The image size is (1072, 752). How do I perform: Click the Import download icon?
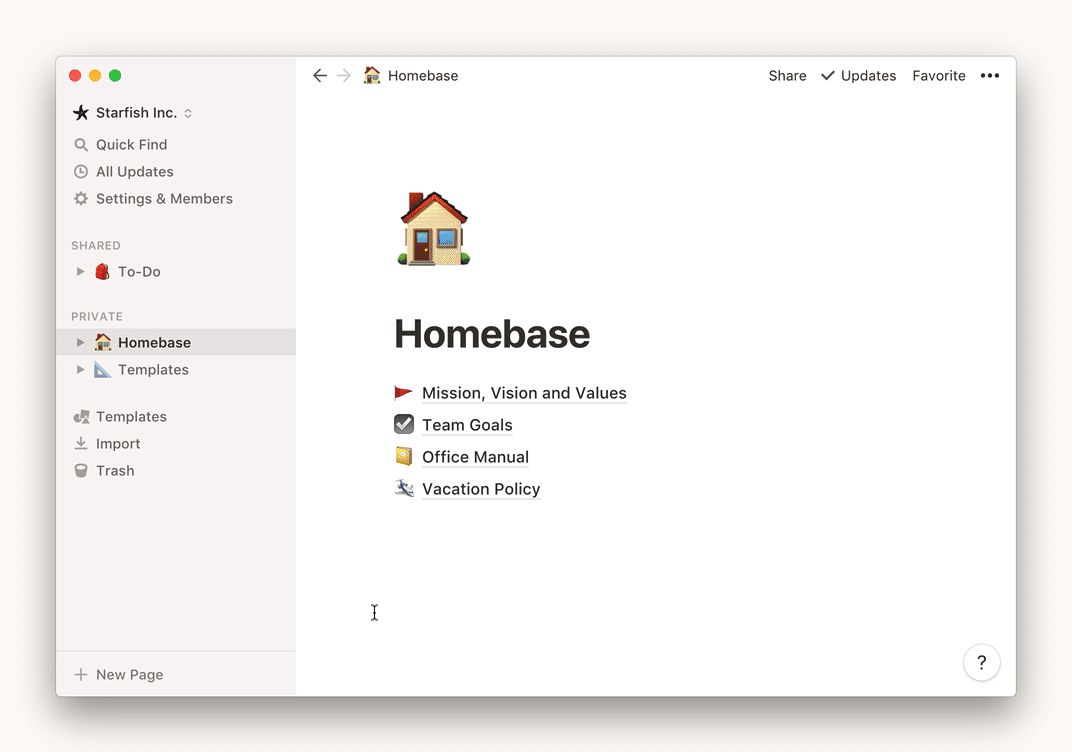(81, 444)
